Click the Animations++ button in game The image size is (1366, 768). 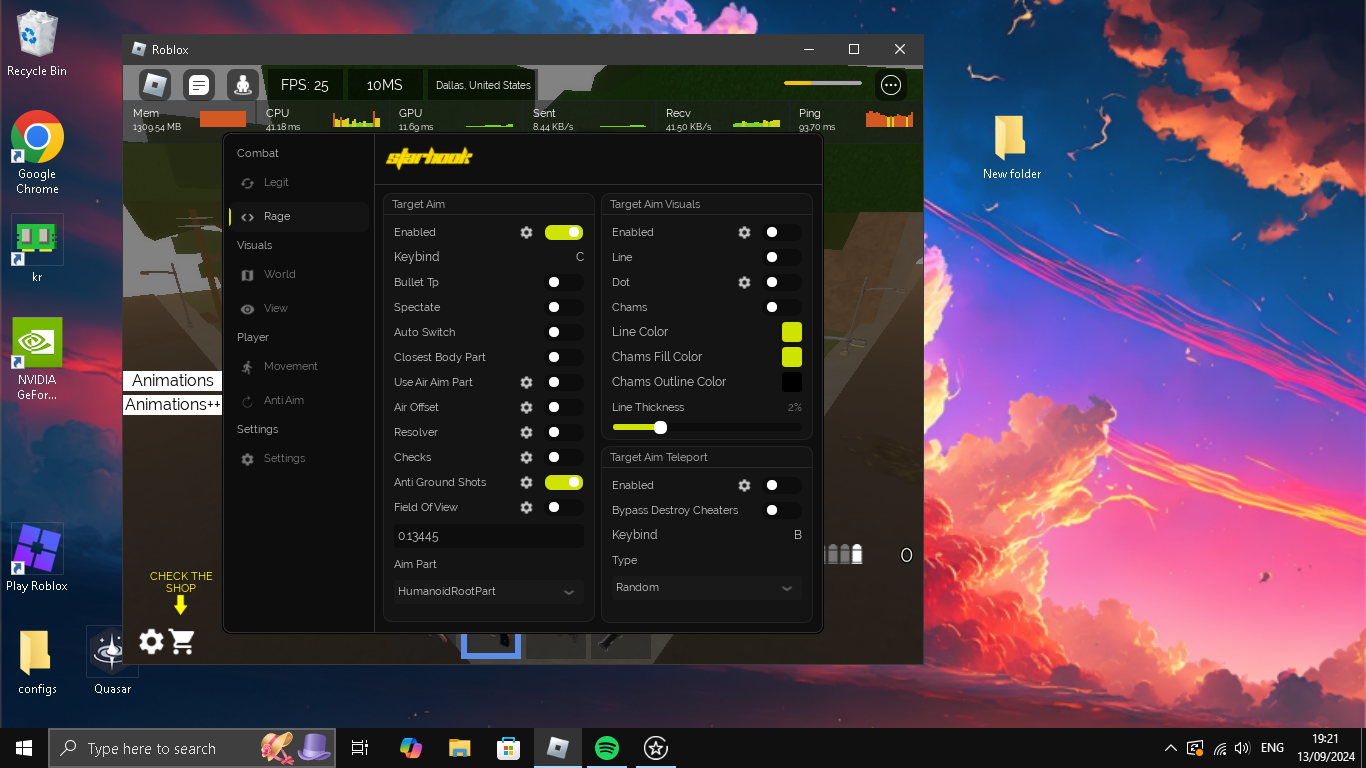pos(172,404)
